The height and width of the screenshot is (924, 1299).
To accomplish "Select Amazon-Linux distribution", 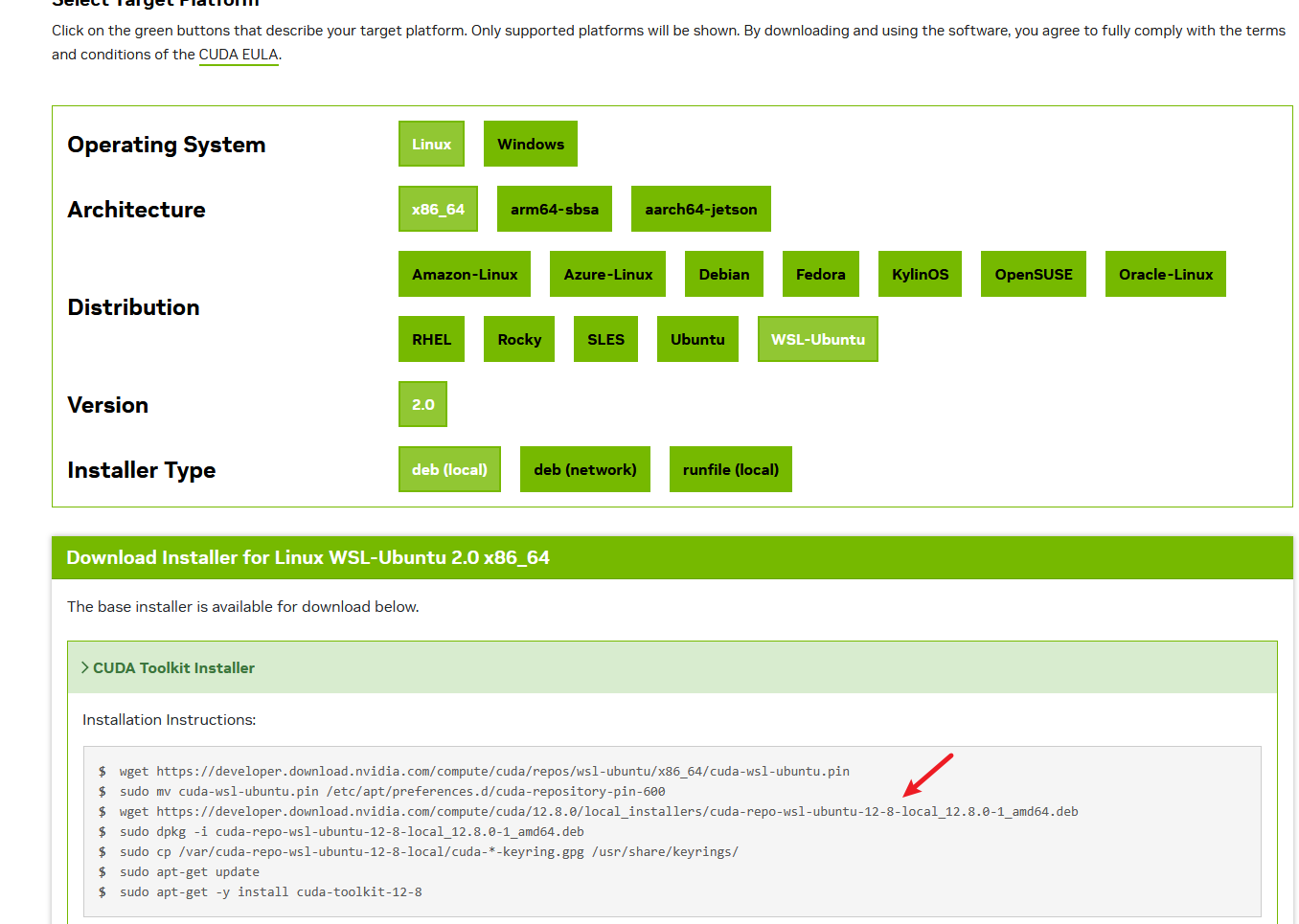I will pyautogui.click(x=465, y=274).
